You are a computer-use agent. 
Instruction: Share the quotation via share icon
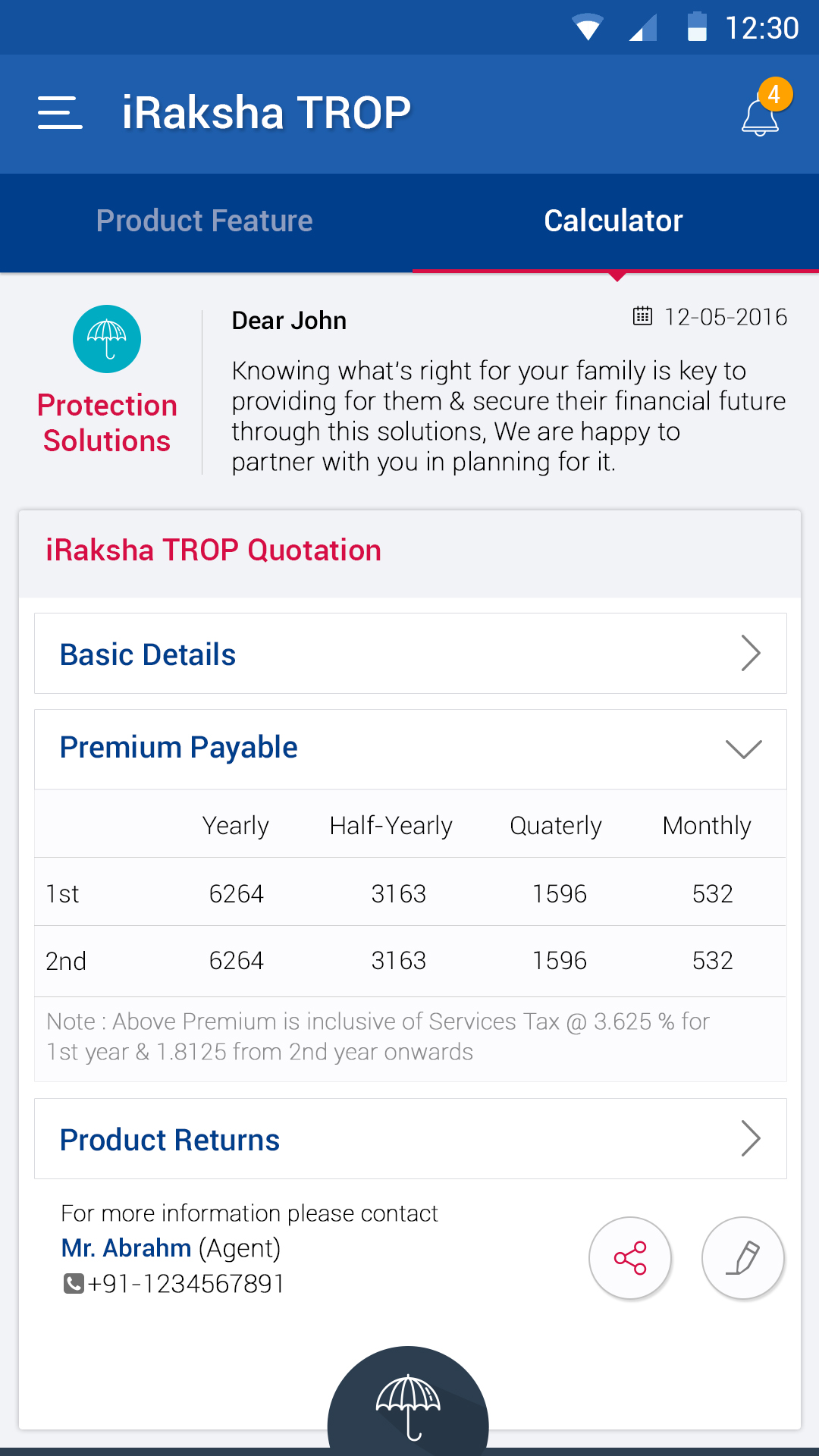tap(630, 1258)
